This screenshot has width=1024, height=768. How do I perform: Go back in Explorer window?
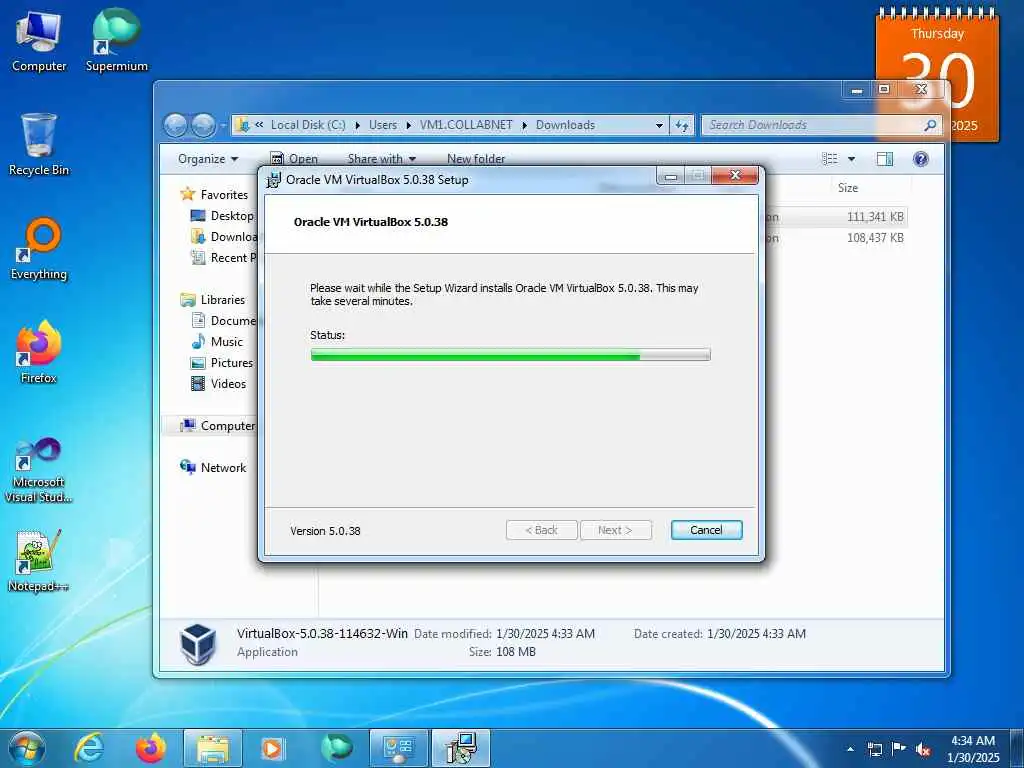tap(175, 125)
